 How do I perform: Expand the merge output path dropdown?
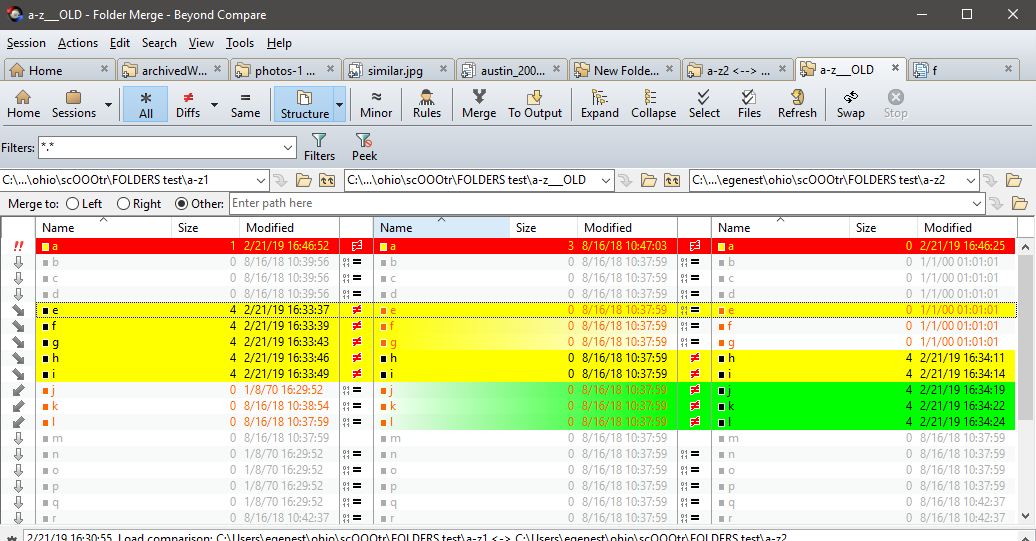coord(977,203)
